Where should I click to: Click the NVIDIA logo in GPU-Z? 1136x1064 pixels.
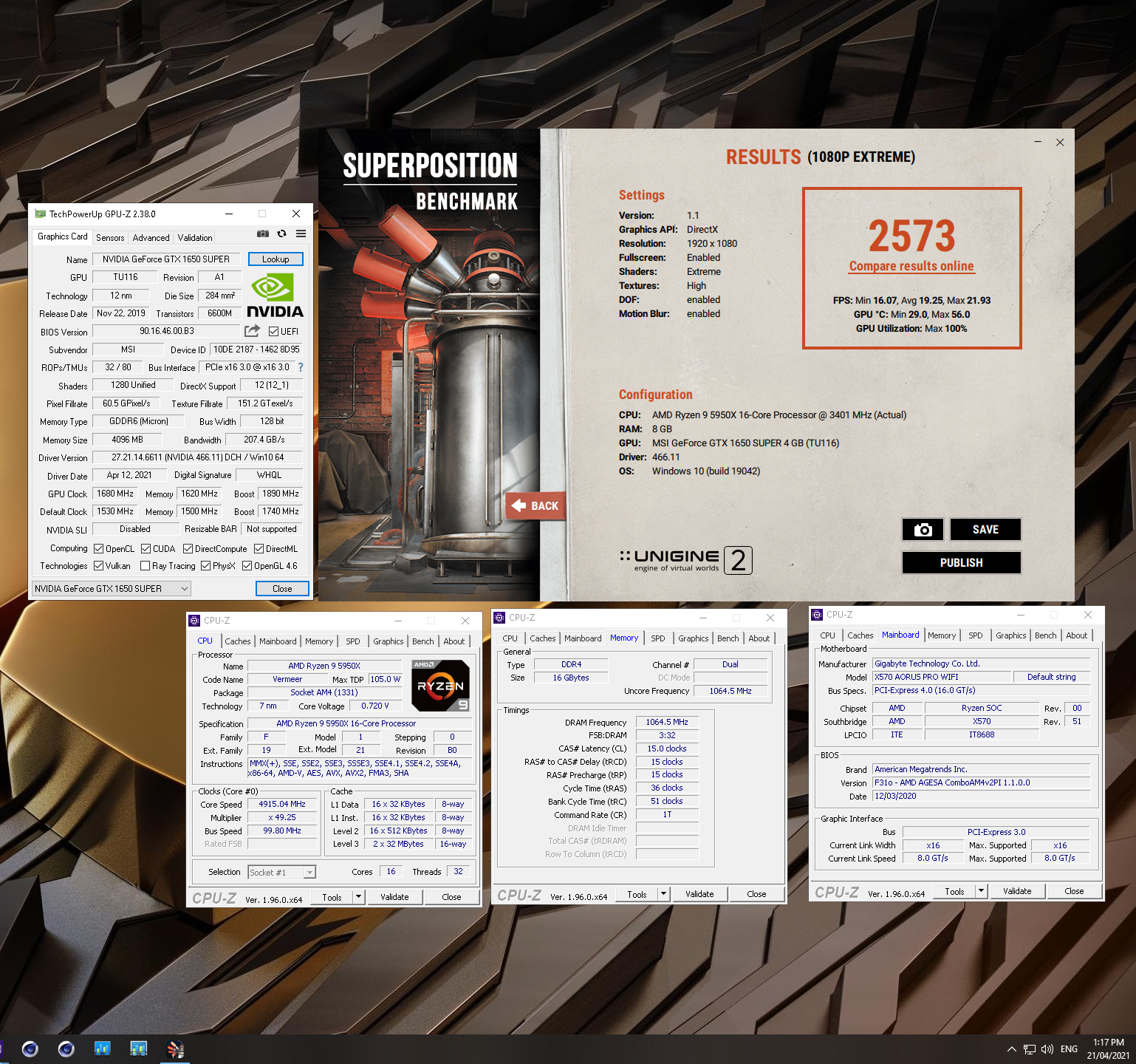pos(275,296)
